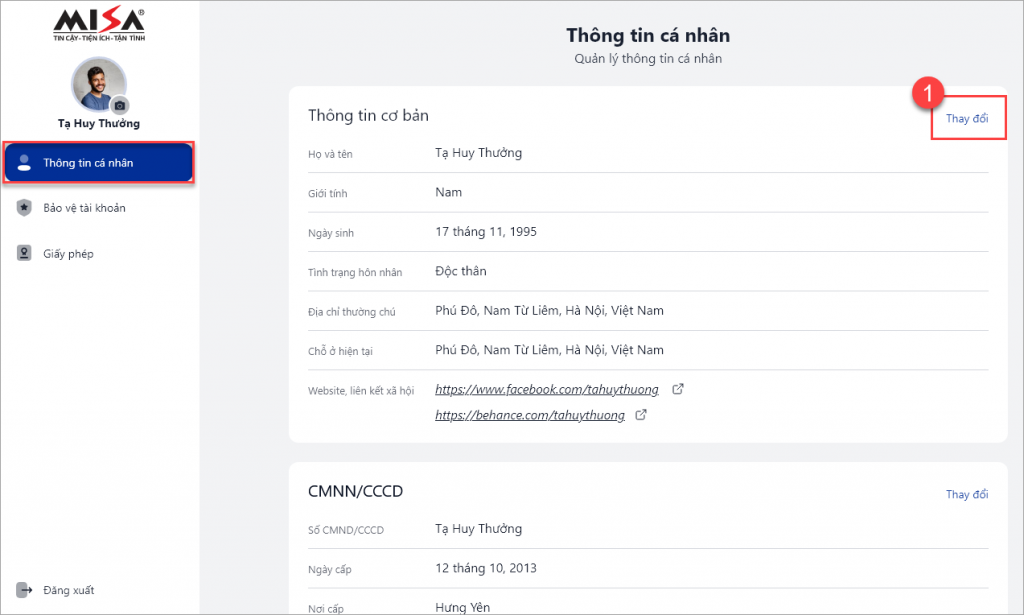The width and height of the screenshot is (1024, 615).
Task: Click the Địa chỉ thường chú address text
Action: pos(549,311)
